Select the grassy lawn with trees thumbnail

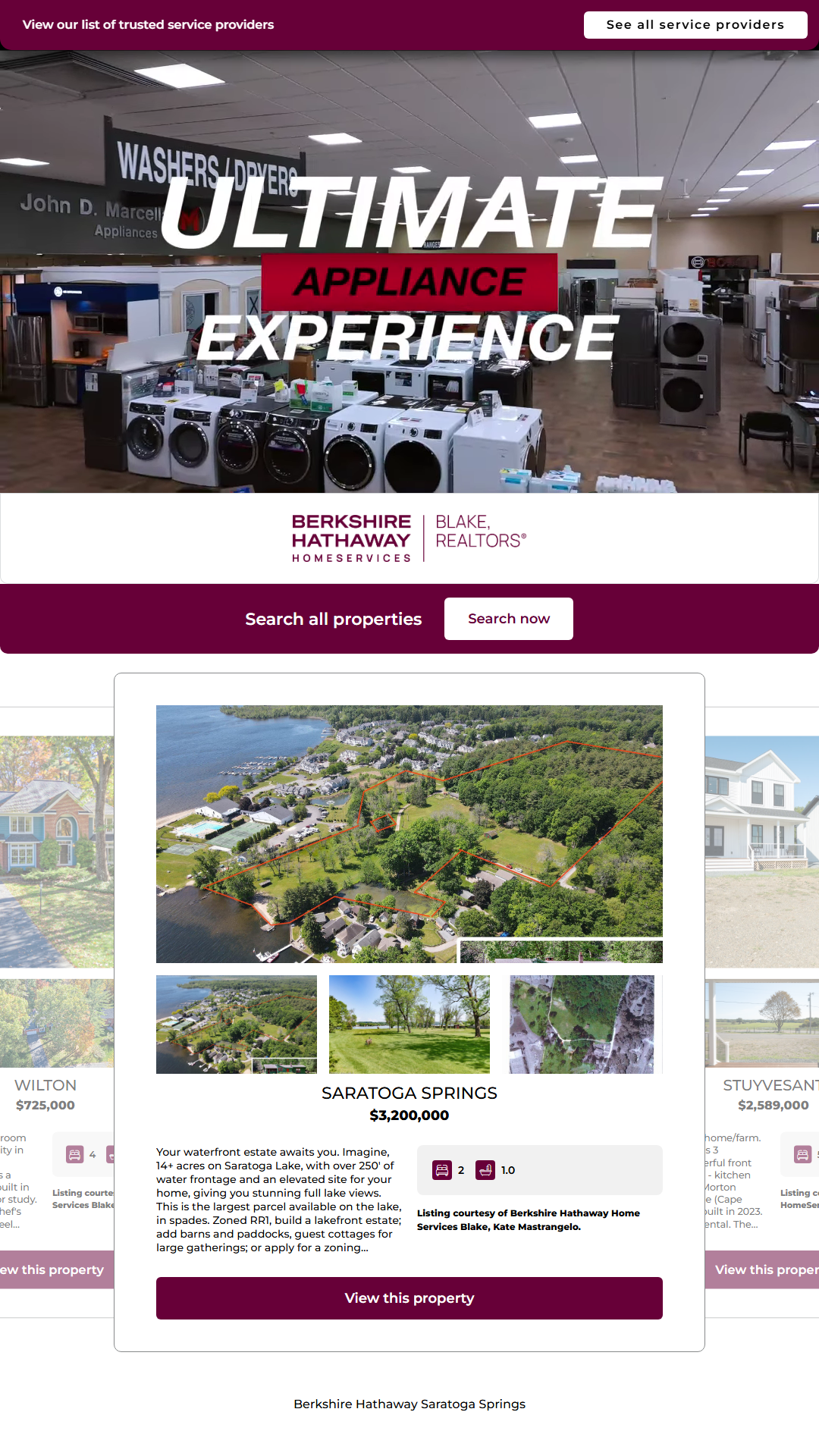click(x=409, y=1025)
